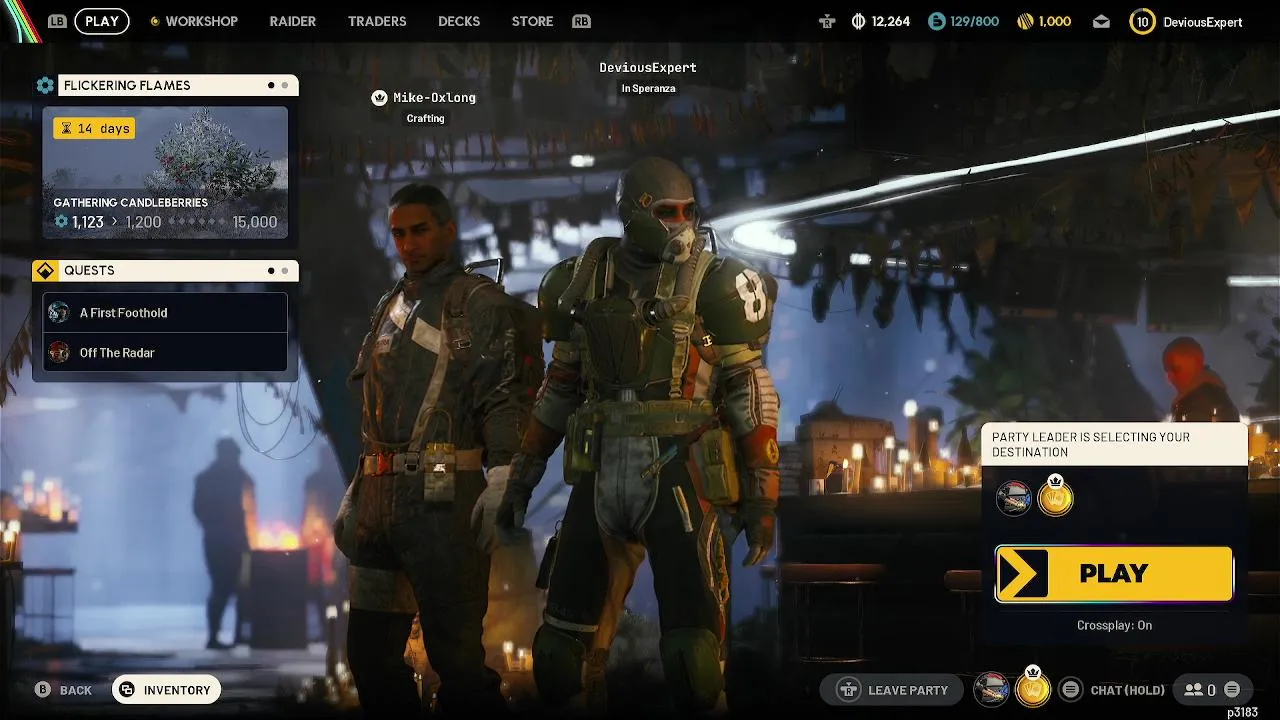Click the gold striped icon beside 1,000

1025,21
